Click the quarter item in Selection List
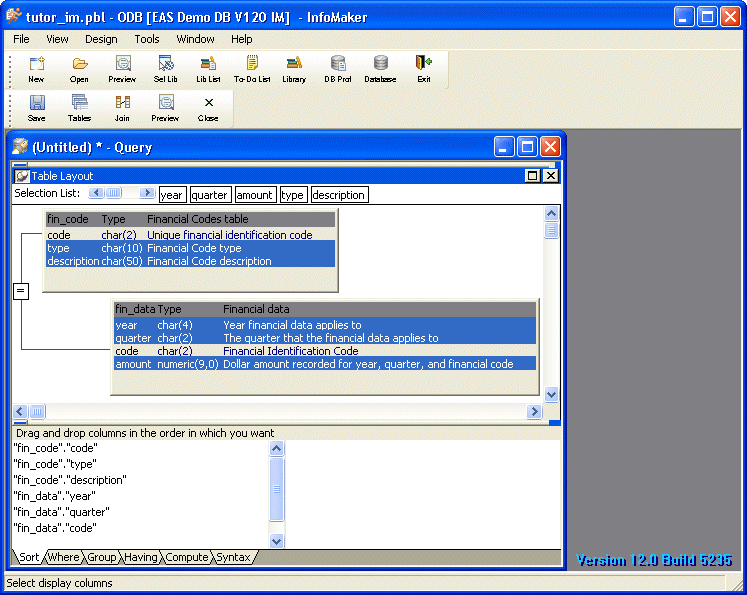The image size is (747, 595). [x=210, y=195]
